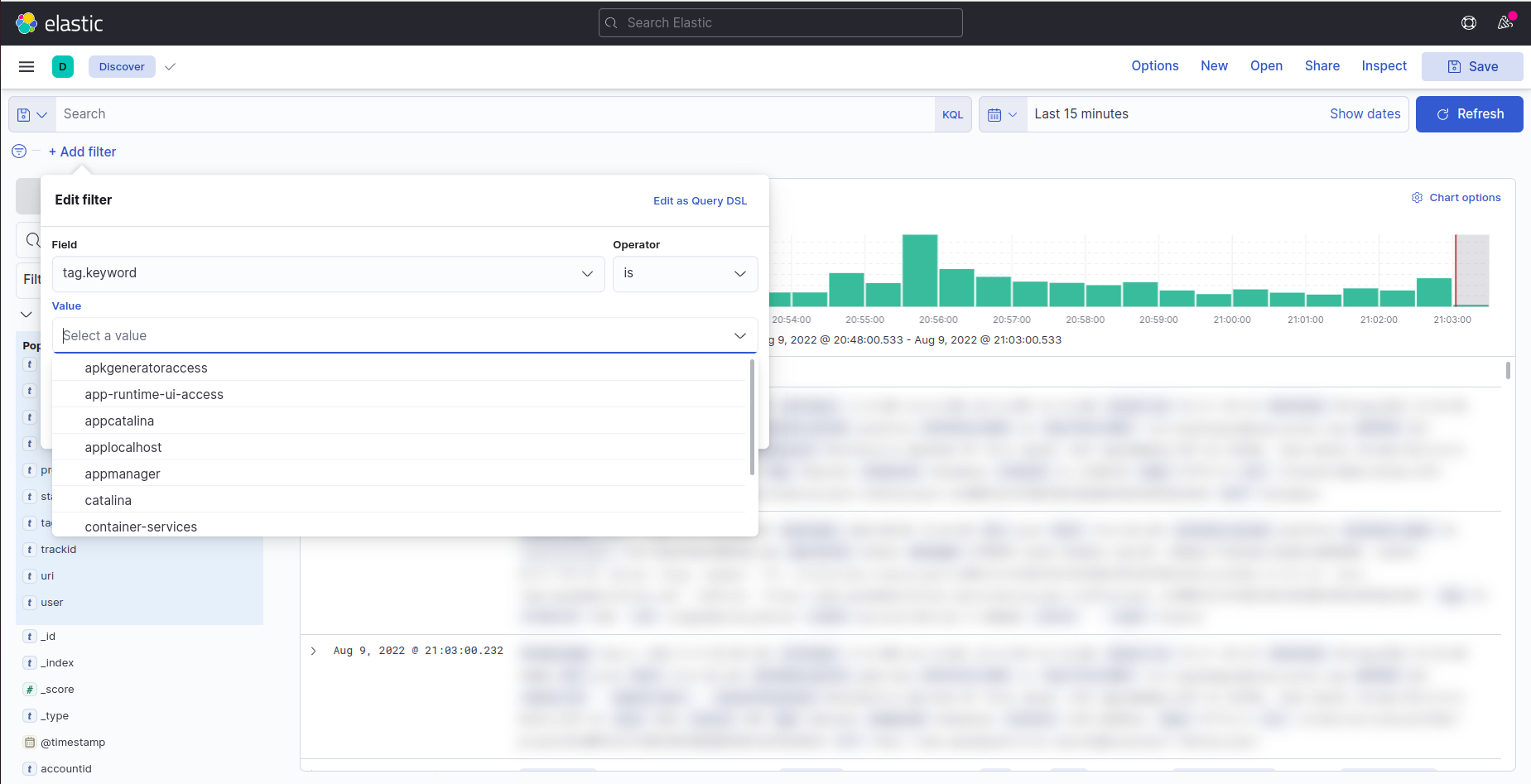
Task: Expand the Aug 9 21:03:00.232 document row
Action: (x=314, y=651)
